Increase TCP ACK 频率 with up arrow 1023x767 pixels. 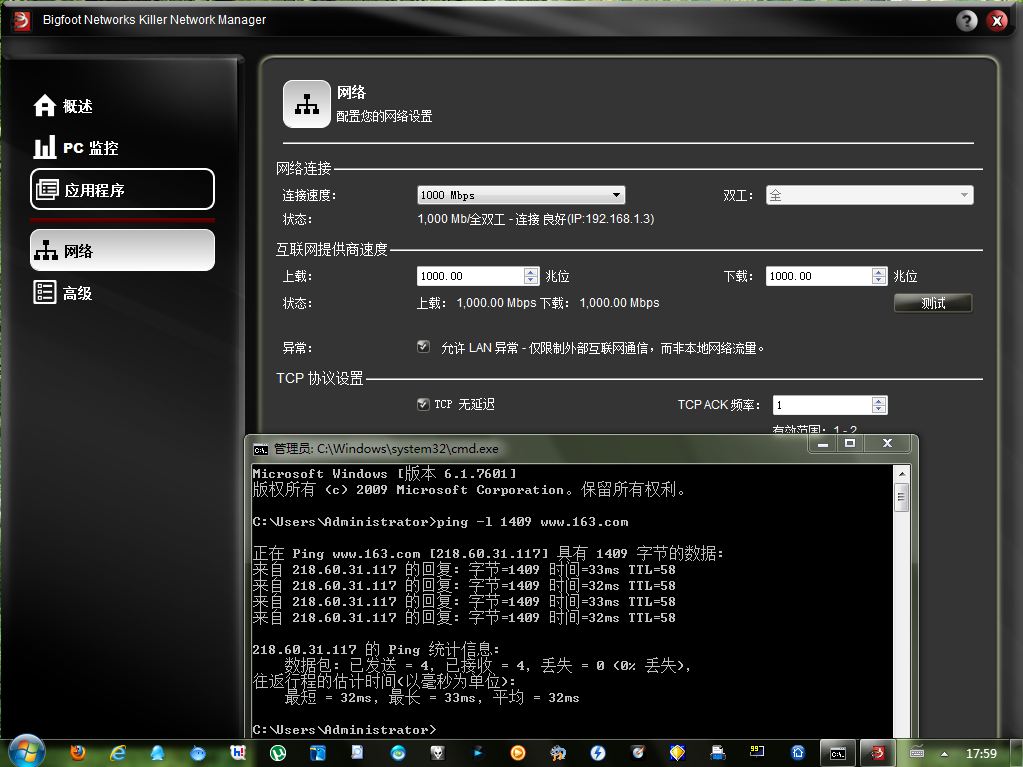pyautogui.click(x=879, y=400)
